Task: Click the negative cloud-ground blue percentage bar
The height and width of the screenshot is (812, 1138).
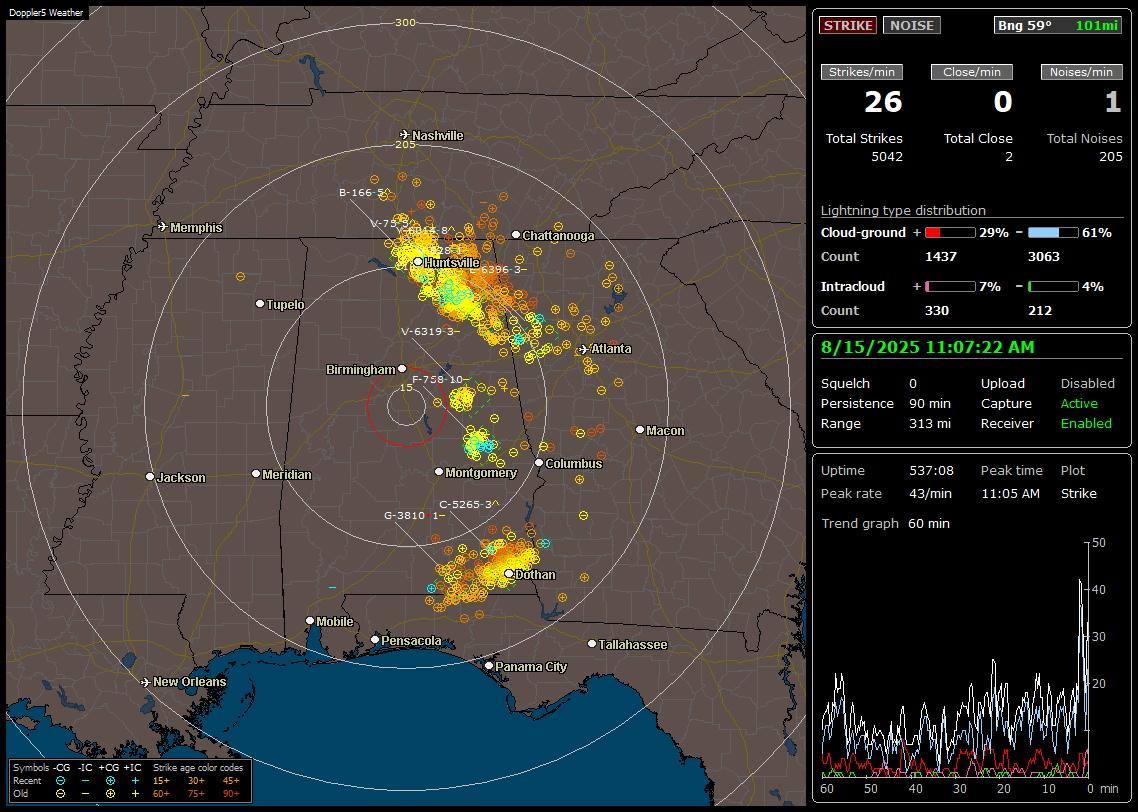Action: 1053,233
